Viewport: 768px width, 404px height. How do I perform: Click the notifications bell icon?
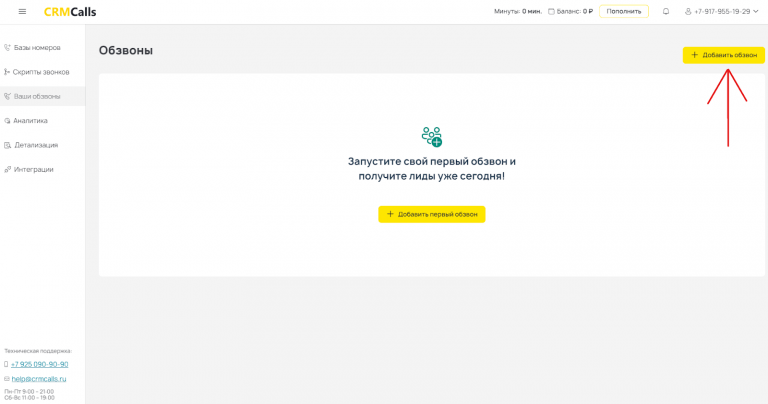[x=666, y=12]
